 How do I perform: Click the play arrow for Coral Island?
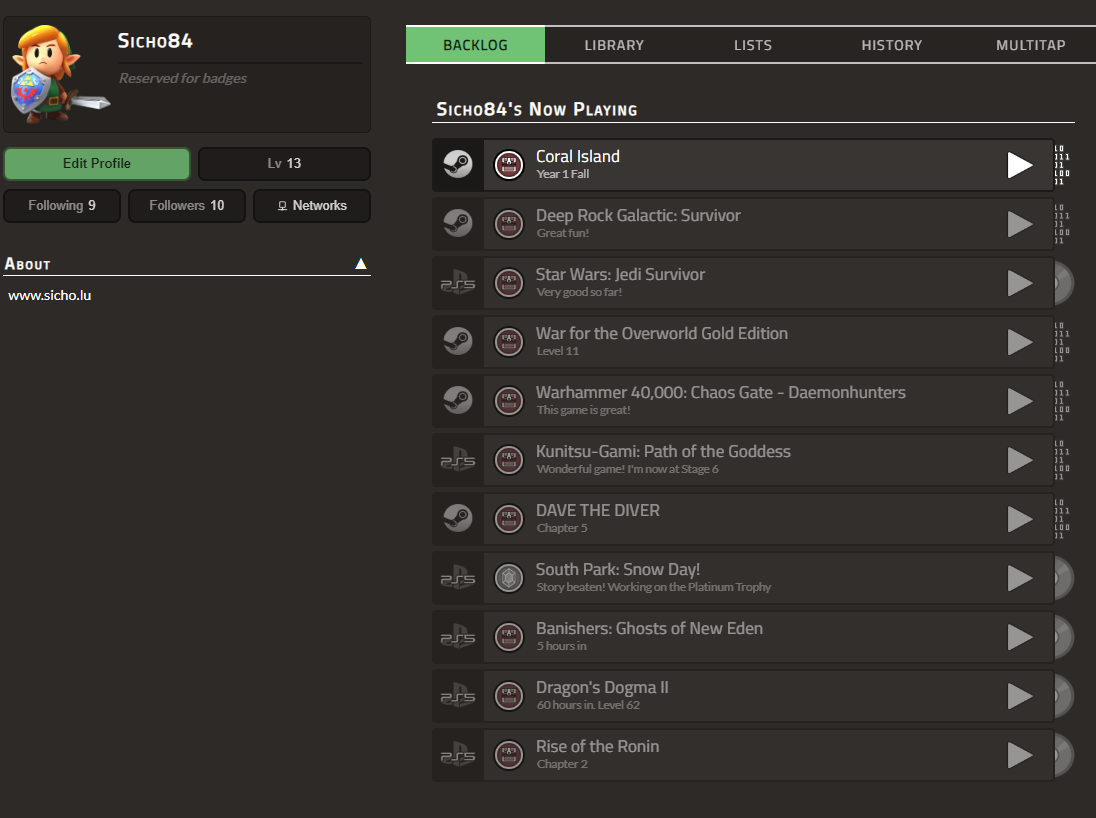1020,165
